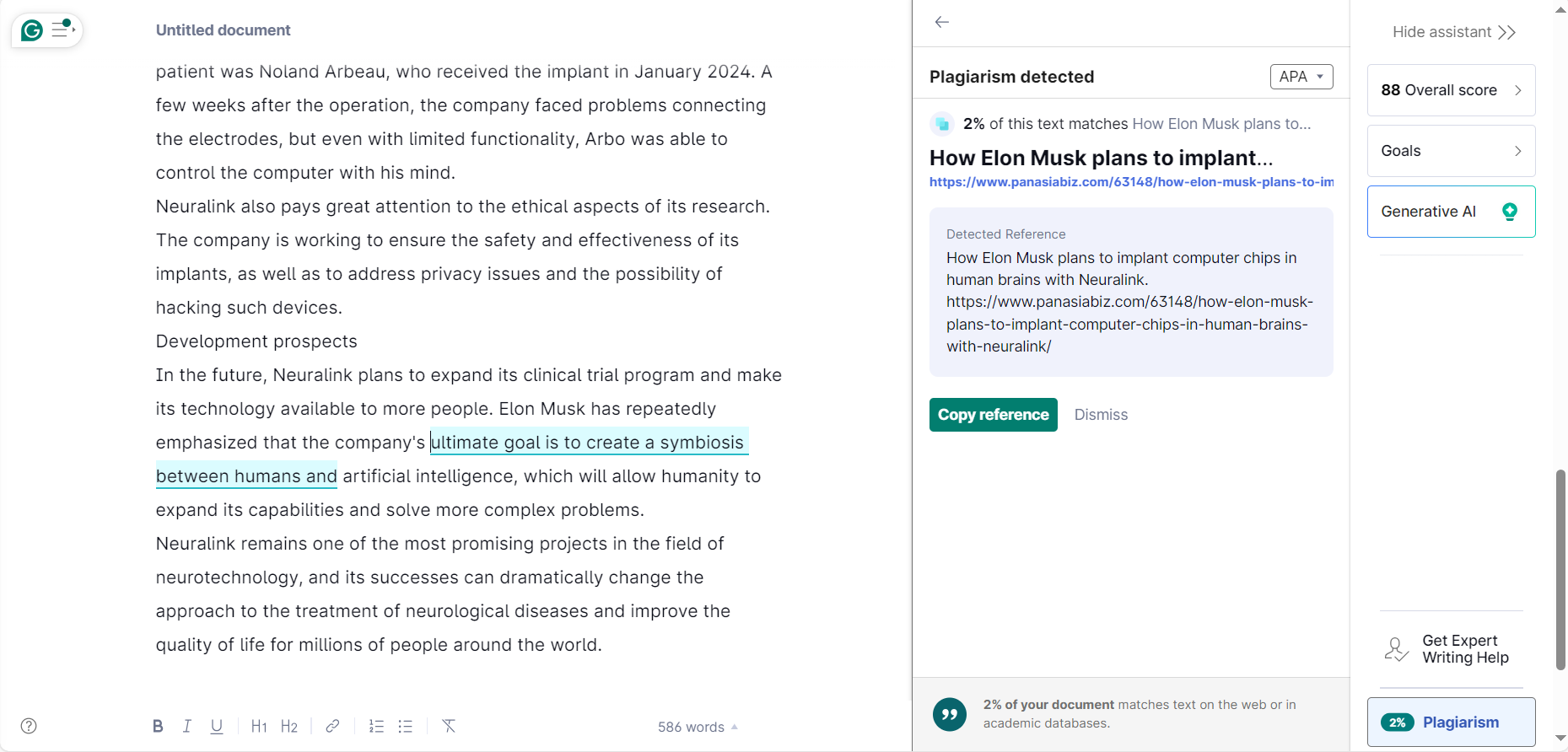This screenshot has width=1568, height=752.
Task: Apply italic formatting
Action: point(187,726)
